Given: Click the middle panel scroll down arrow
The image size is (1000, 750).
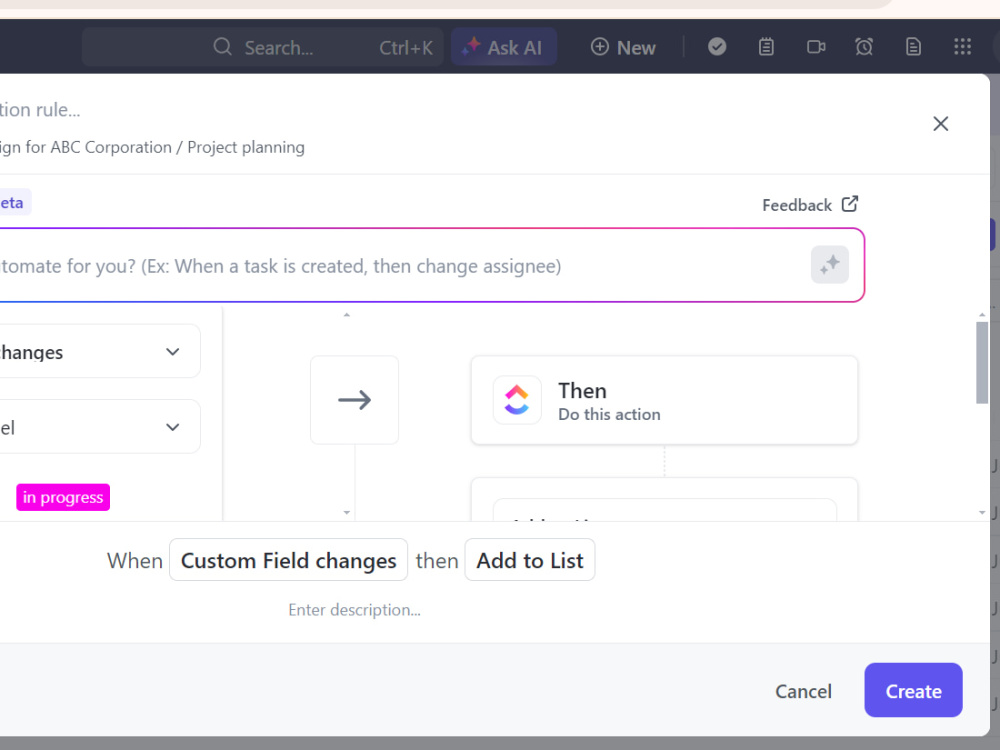Looking at the screenshot, I should pyautogui.click(x=346, y=512).
